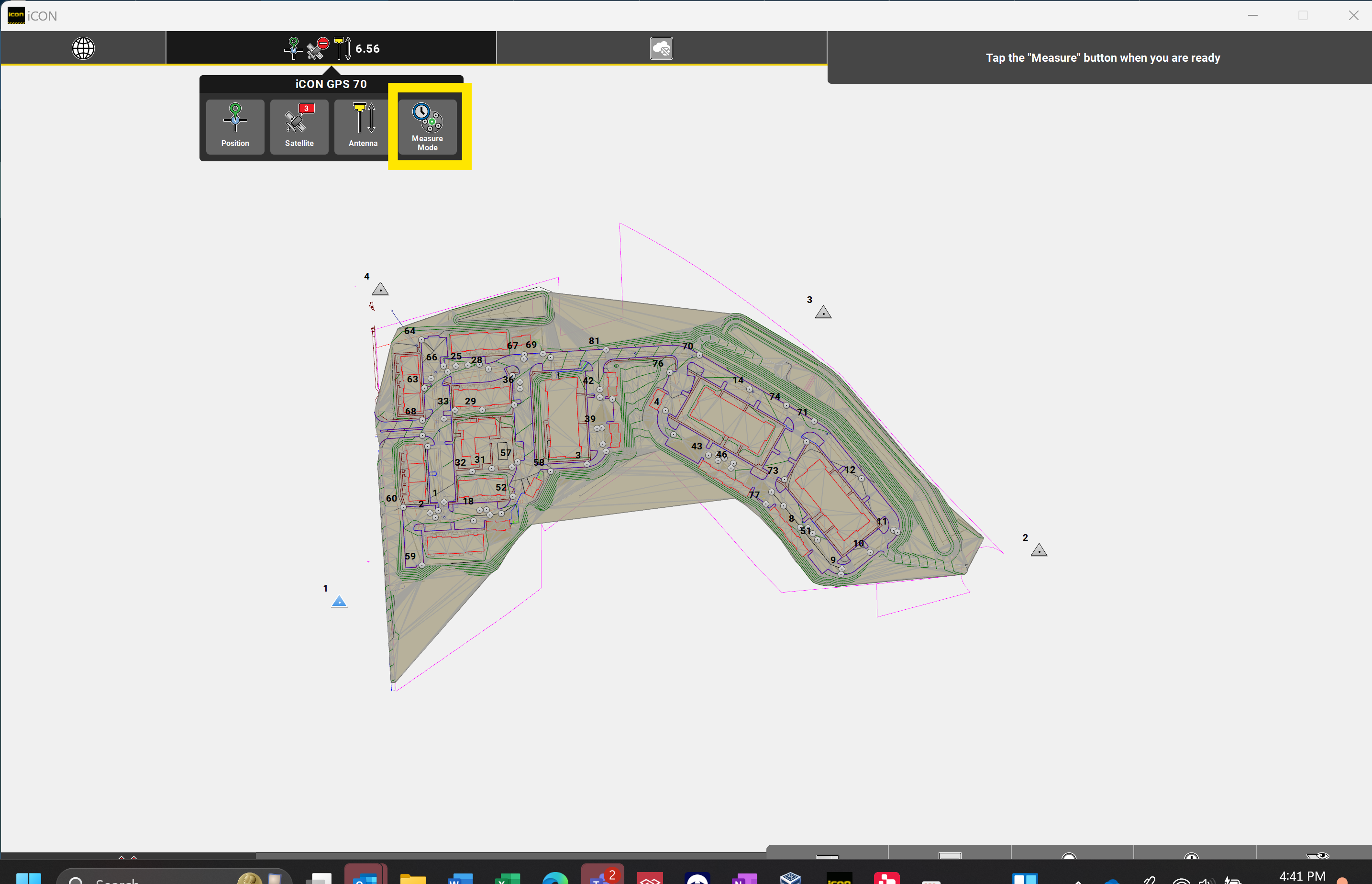Screen dimensions: 1372x884
Task: Open the globe menu icon
Action: [83, 48]
